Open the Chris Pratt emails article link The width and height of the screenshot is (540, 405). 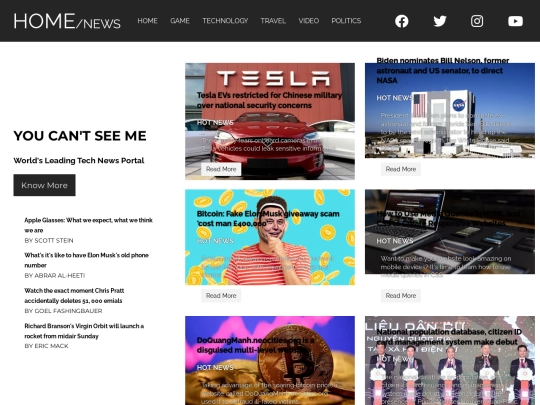point(74,295)
